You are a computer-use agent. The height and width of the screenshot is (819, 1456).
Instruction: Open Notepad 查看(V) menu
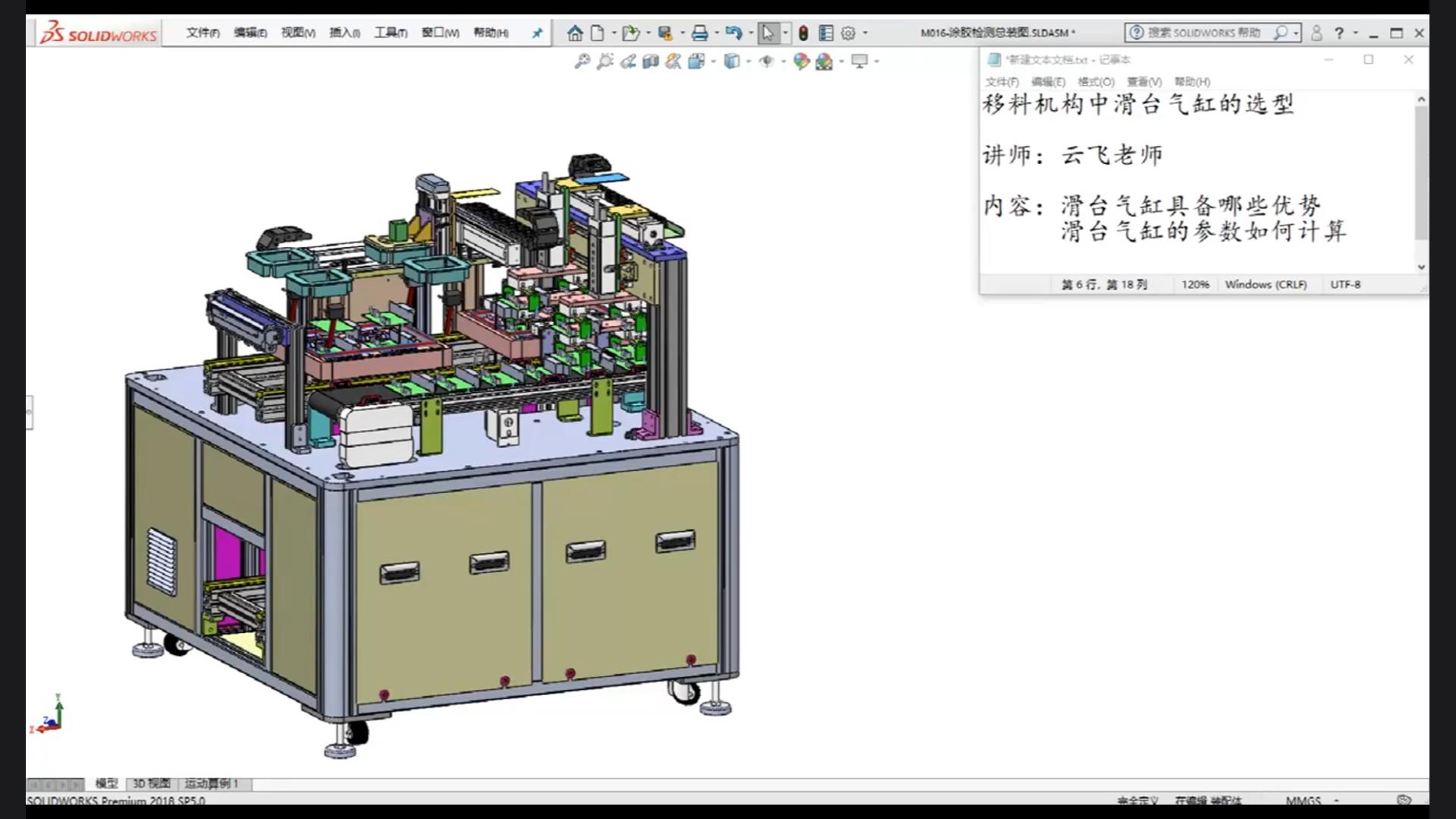(x=1144, y=82)
